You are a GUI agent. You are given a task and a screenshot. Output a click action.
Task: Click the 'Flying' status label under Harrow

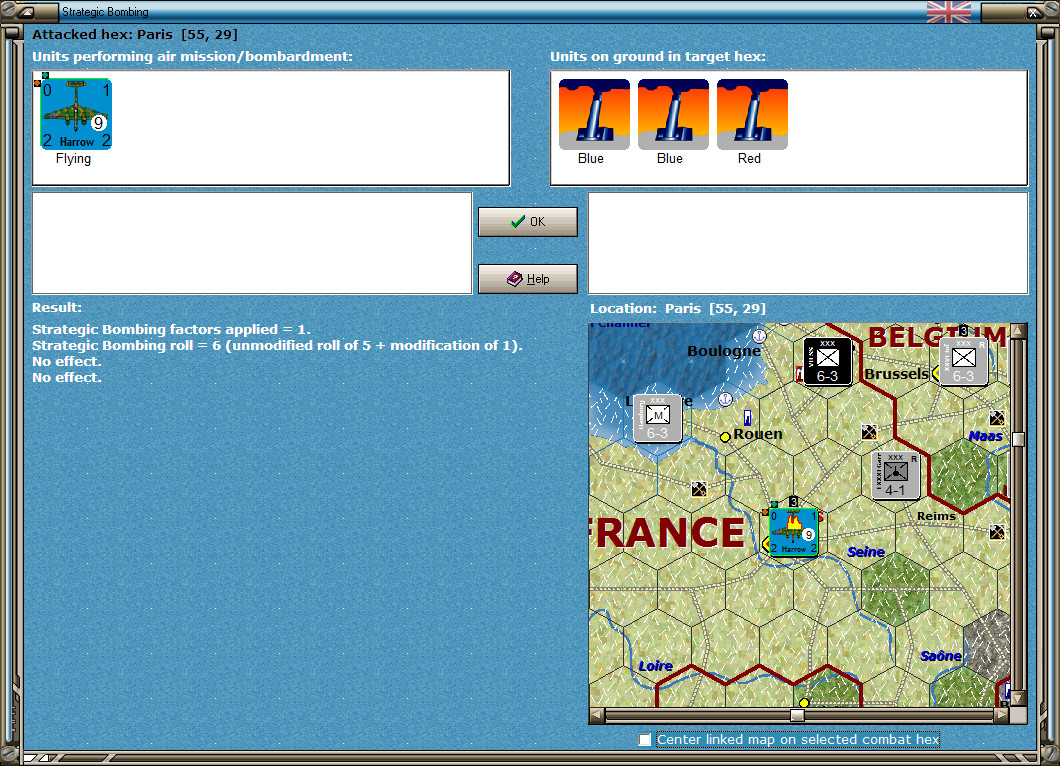click(x=73, y=158)
